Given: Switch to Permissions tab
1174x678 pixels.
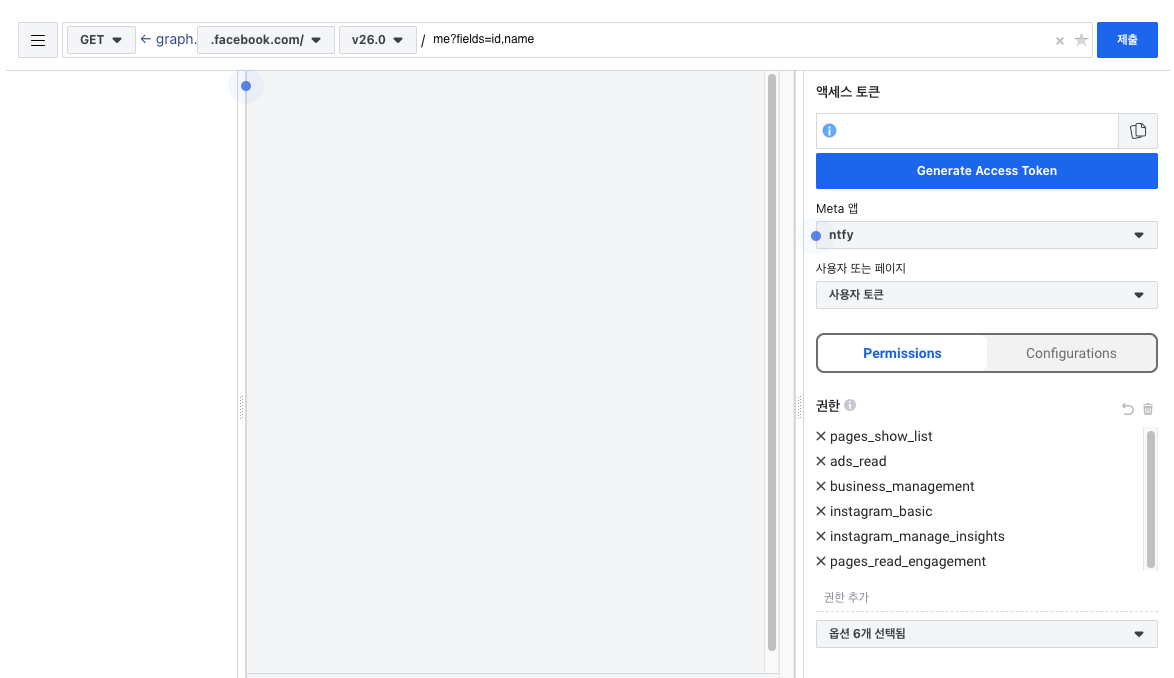Looking at the screenshot, I should (x=902, y=353).
